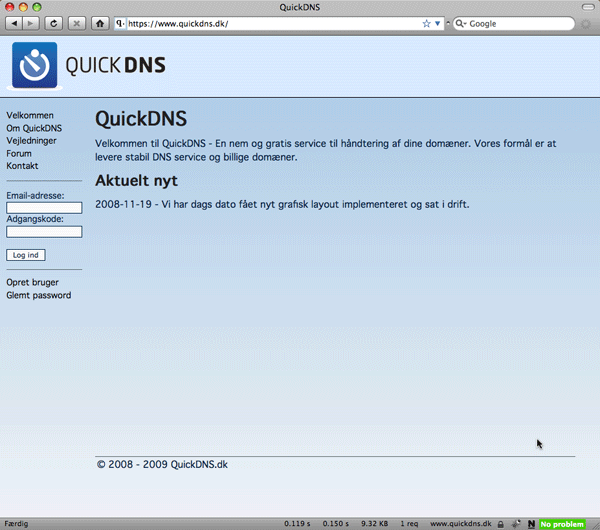
Task: Click the site favicon in the address bar
Action: point(120,24)
